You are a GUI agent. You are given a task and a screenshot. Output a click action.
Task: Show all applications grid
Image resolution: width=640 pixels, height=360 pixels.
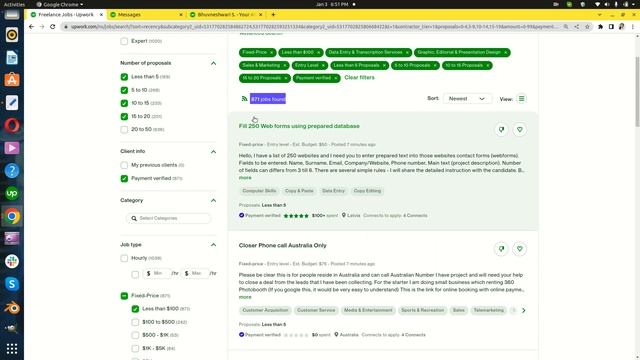pos(12,348)
